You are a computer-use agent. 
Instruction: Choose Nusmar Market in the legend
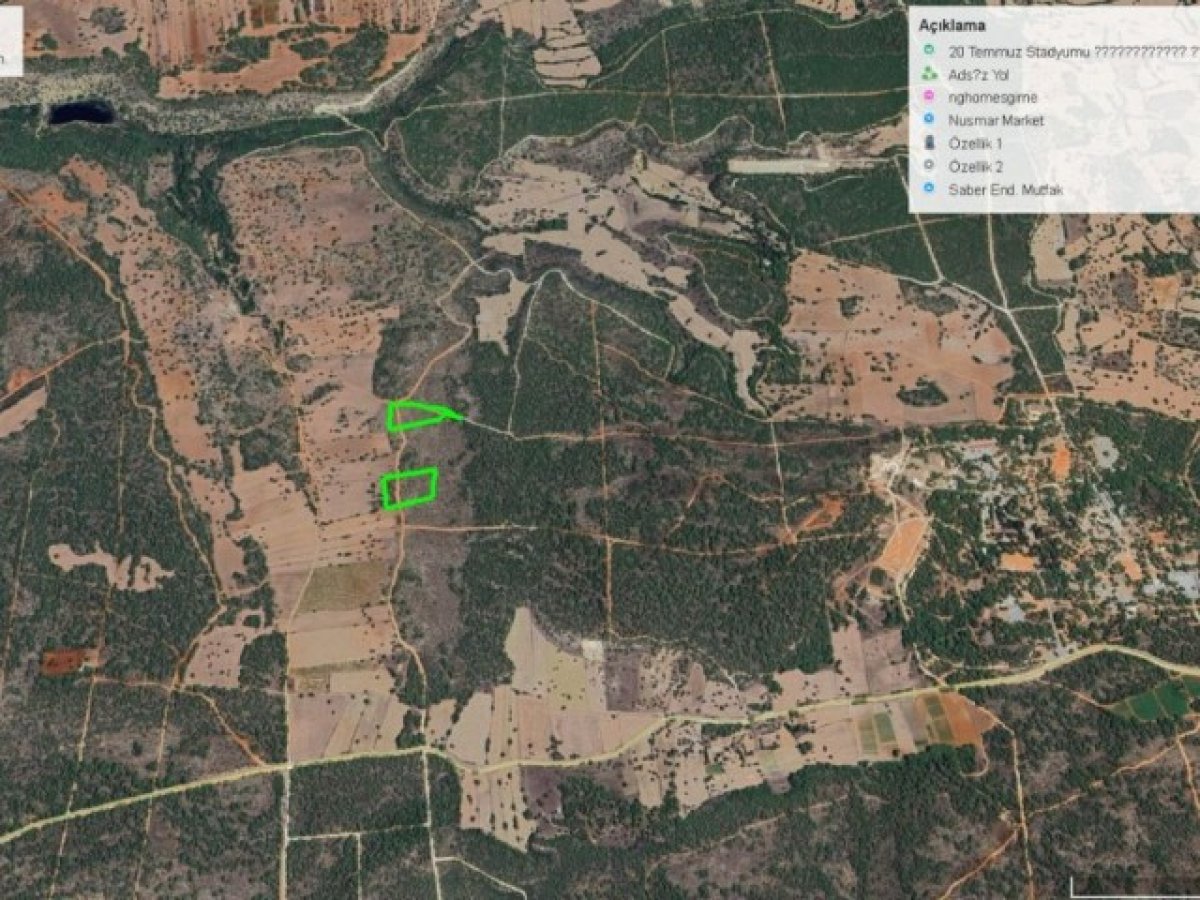[998, 120]
